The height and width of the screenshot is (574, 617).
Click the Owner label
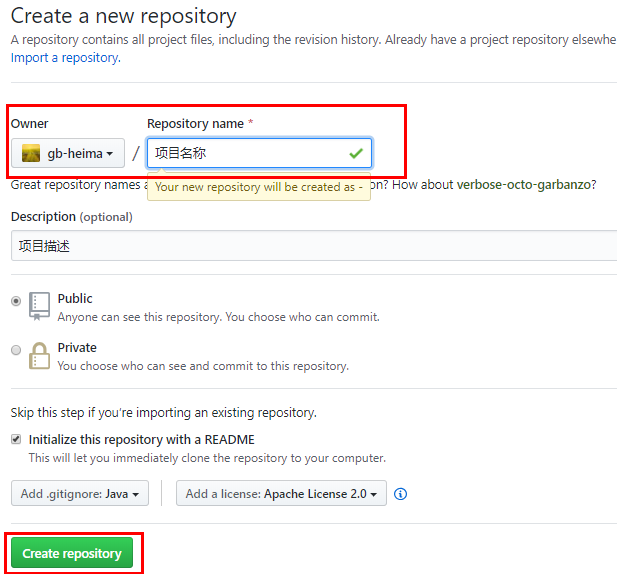(30, 124)
